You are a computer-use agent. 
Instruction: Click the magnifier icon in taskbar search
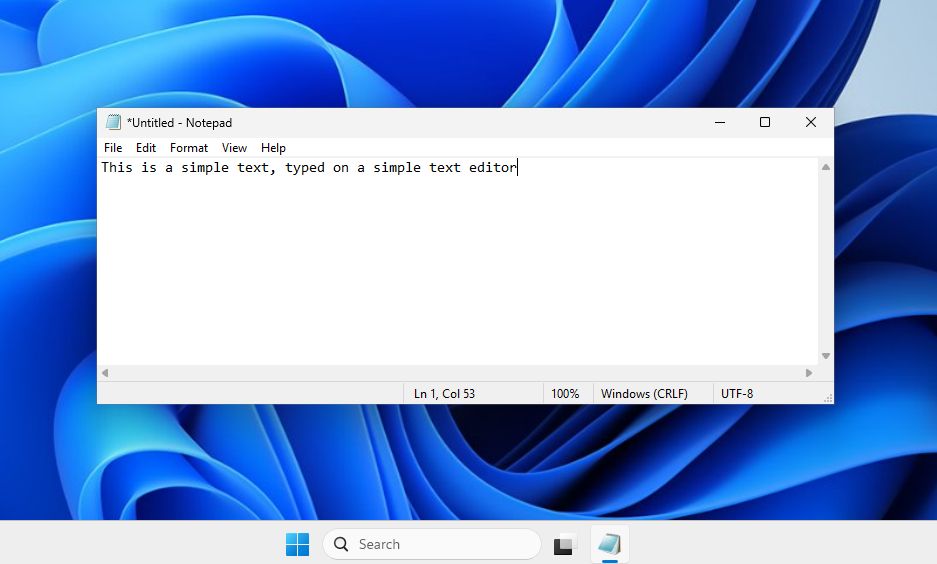click(x=341, y=544)
